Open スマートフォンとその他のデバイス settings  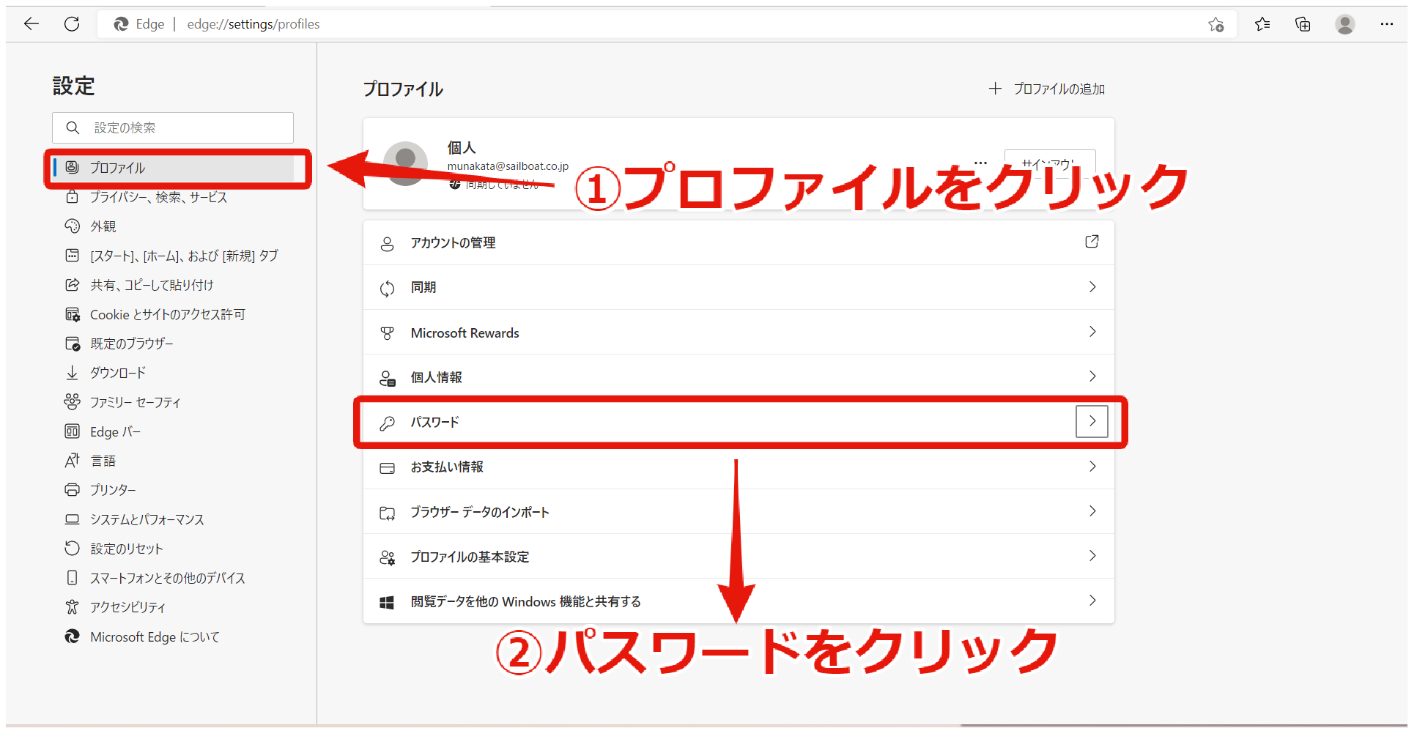(155, 577)
